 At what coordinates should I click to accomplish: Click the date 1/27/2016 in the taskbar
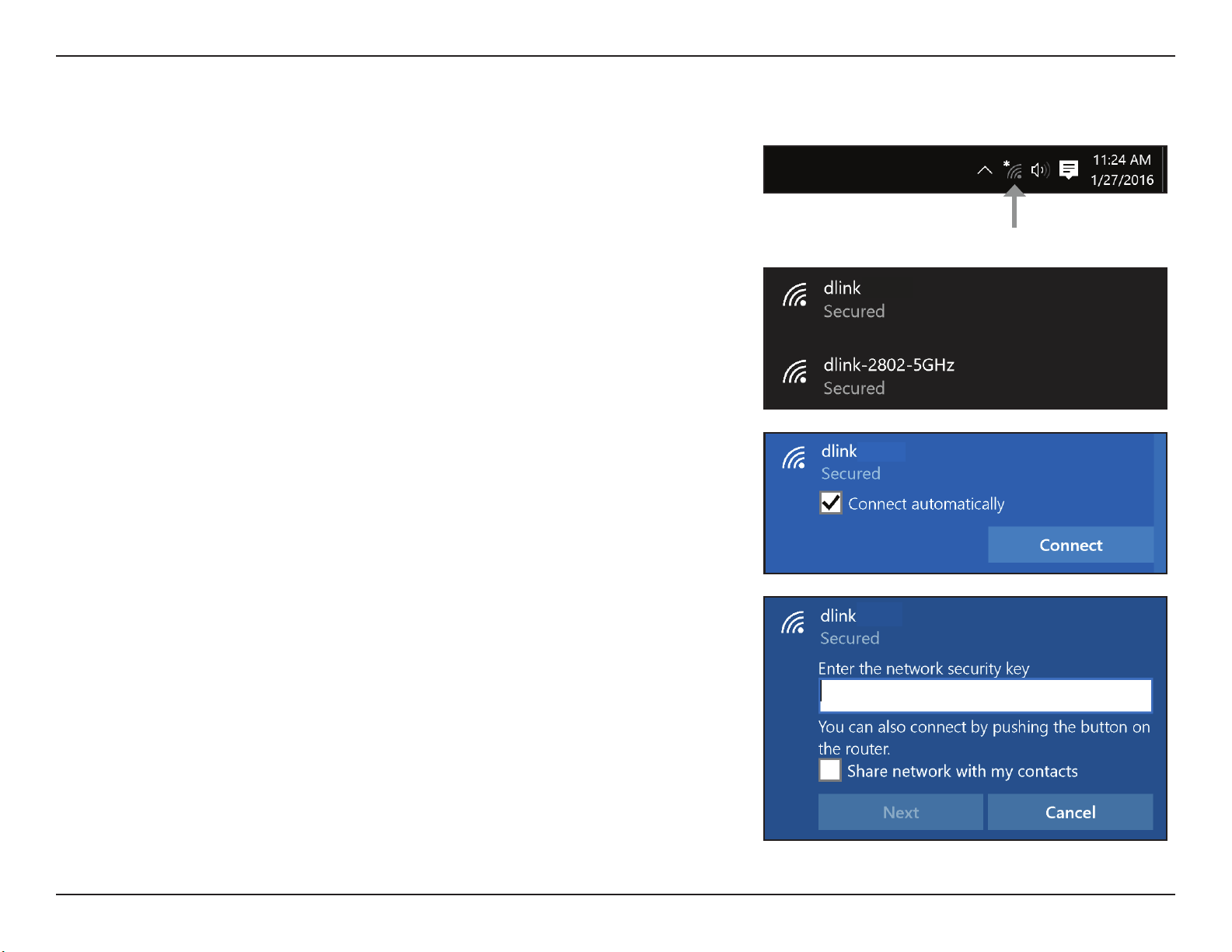pos(1122,180)
